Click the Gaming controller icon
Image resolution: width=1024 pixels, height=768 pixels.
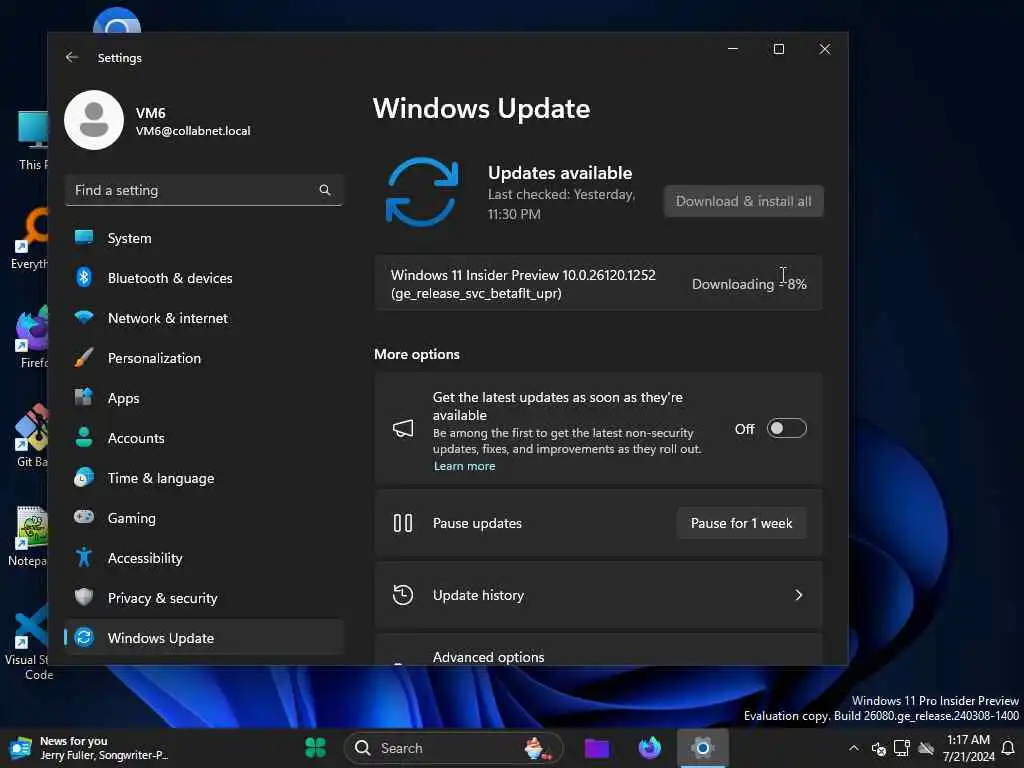pos(84,517)
